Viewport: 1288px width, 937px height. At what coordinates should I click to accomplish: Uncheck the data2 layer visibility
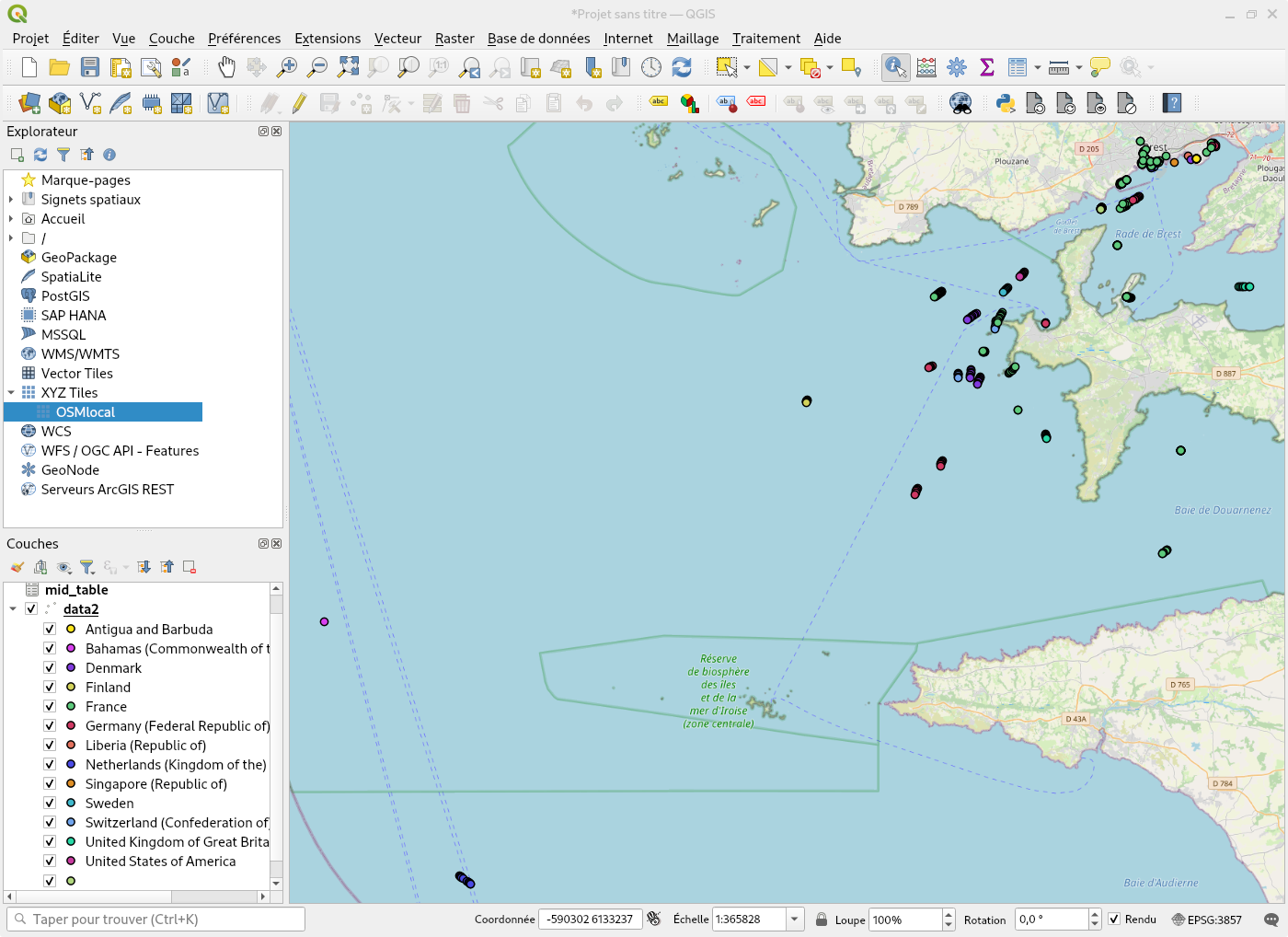click(x=31, y=609)
